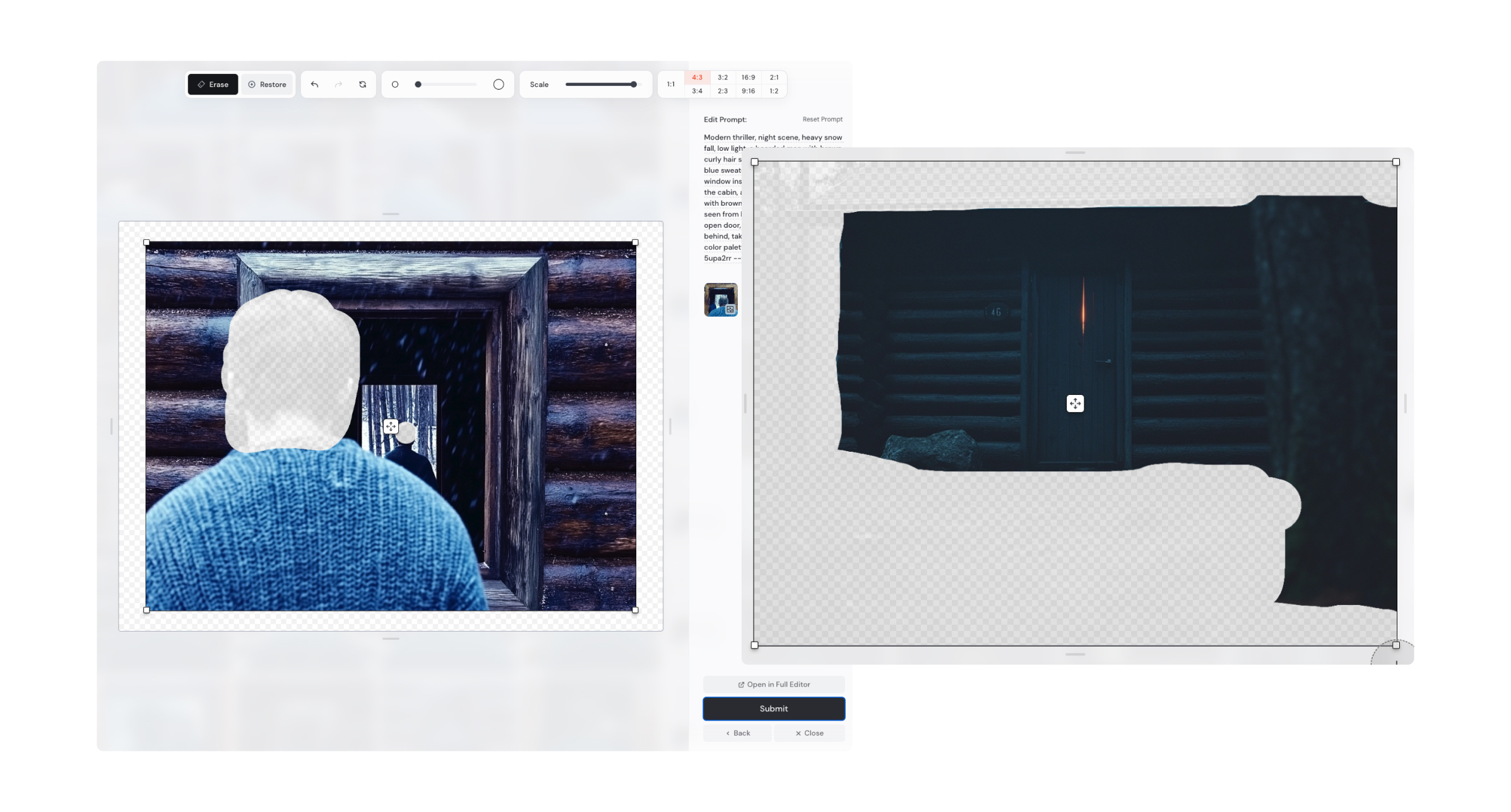Click Reset Prompt
Screen dimensions: 1511x812
(821, 119)
